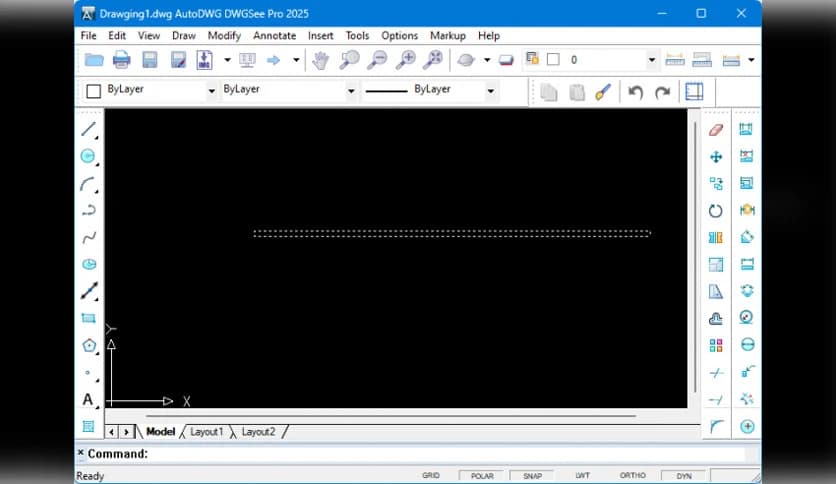
Task: Select the Text tool marked A
Action: (89, 400)
